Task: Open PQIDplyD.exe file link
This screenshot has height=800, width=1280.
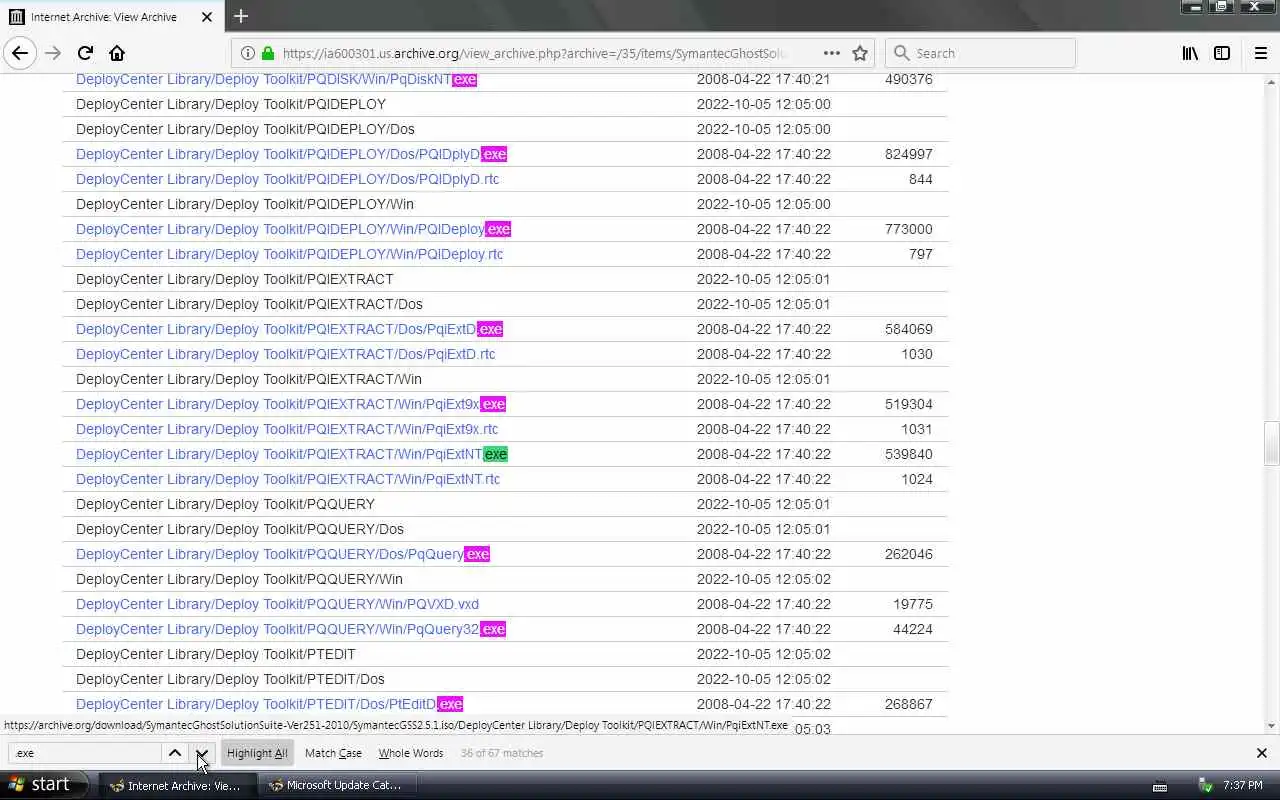Action: tap(291, 154)
